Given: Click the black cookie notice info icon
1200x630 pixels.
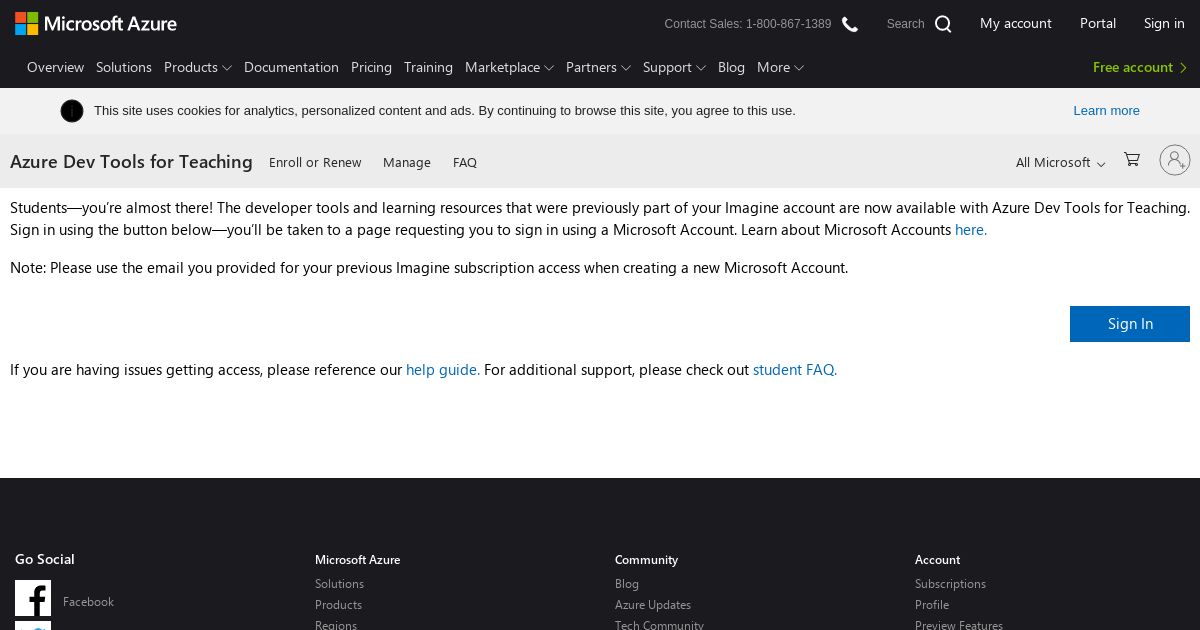Looking at the screenshot, I should pos(72,111).
